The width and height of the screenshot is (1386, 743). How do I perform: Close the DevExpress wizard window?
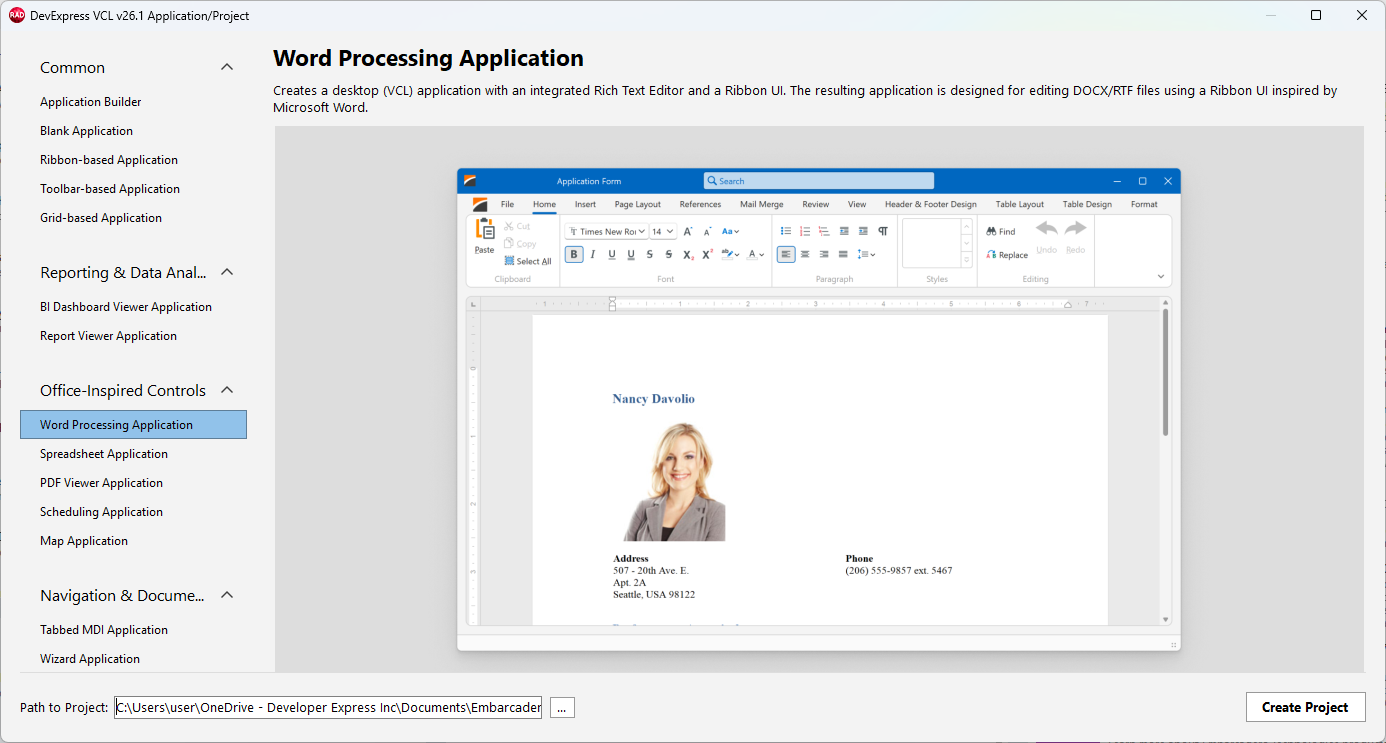click(1362, 15)
